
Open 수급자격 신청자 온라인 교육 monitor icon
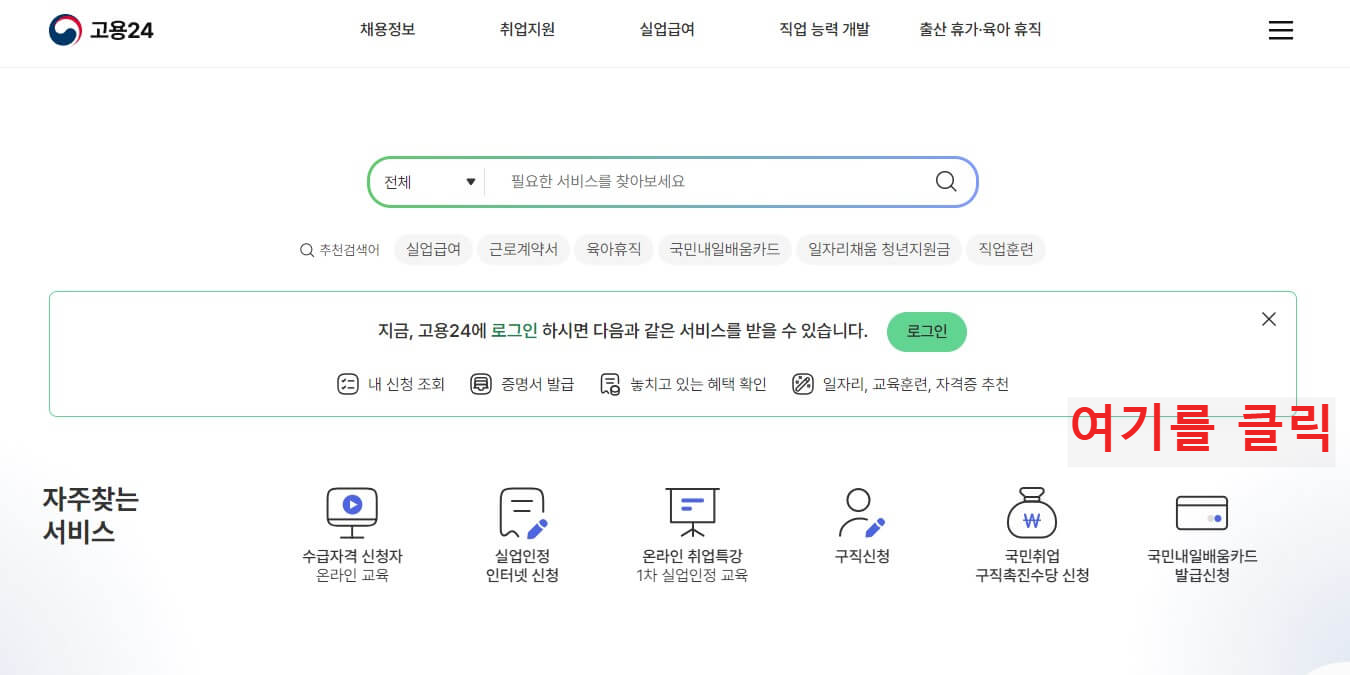coord(352,512)
